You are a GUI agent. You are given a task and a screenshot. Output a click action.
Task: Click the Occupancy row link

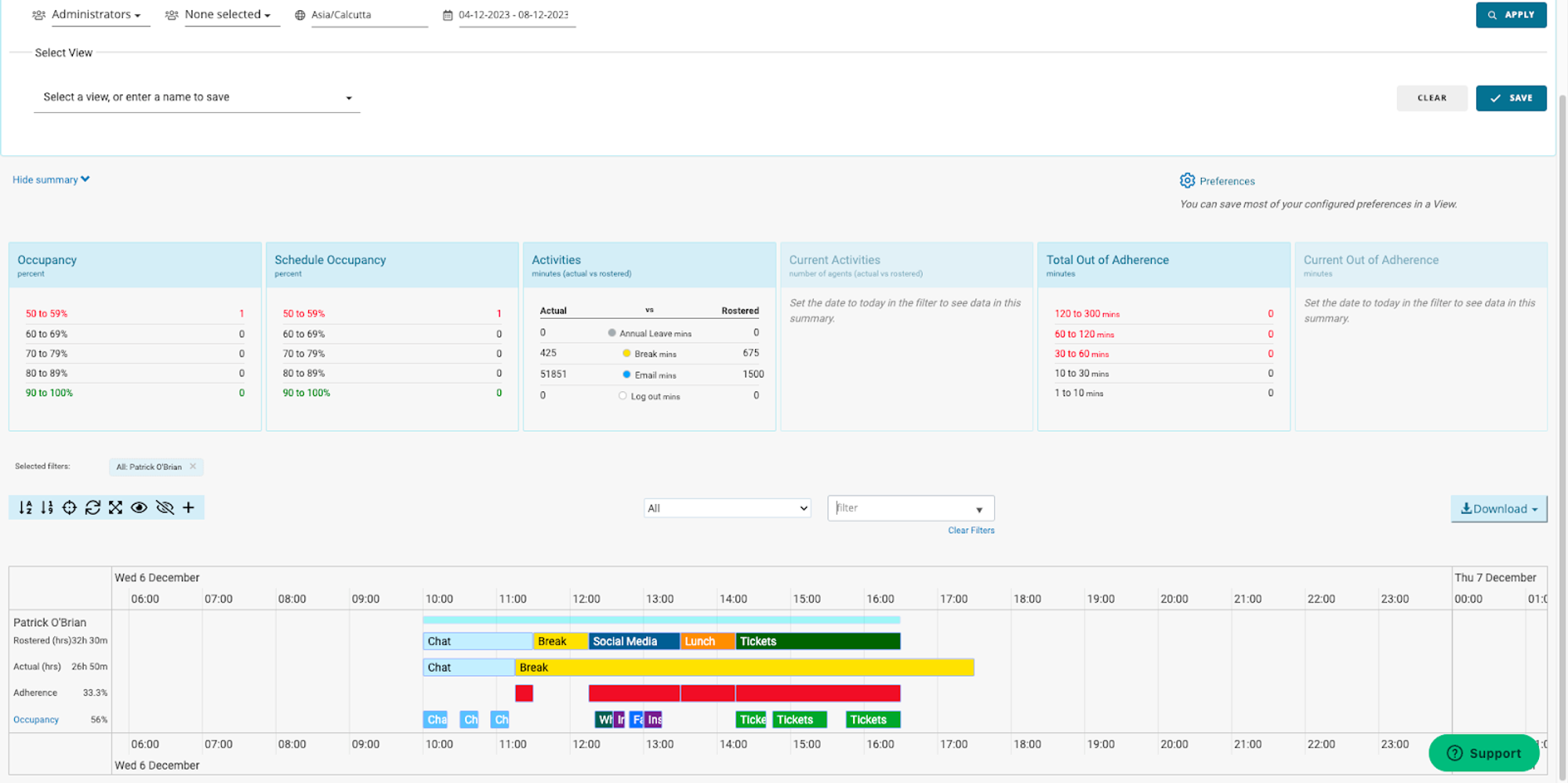point(36,720)
